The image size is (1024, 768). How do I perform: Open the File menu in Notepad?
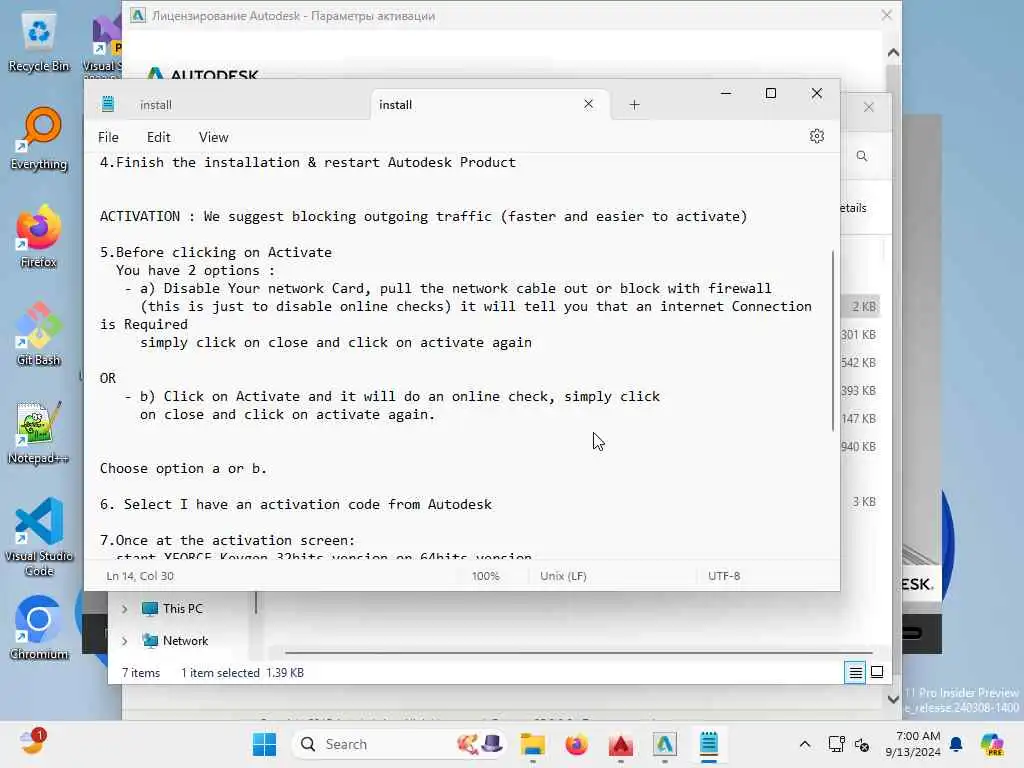pos(108,137)
